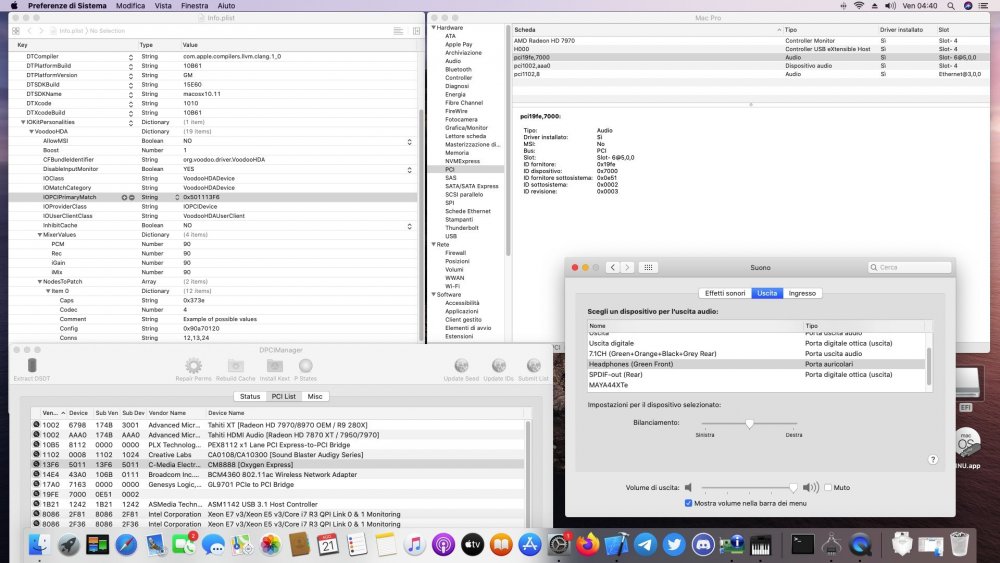Click help question mark button in Suono
This screenshot has width=1000, height=563.
click(x=932, y=459)
